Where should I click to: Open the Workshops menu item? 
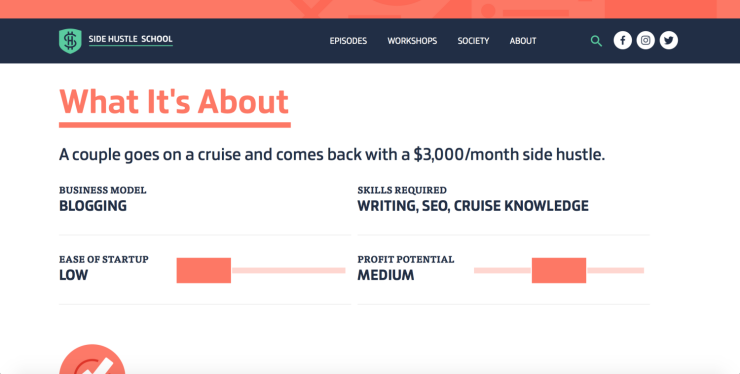[x=412, y=41]
